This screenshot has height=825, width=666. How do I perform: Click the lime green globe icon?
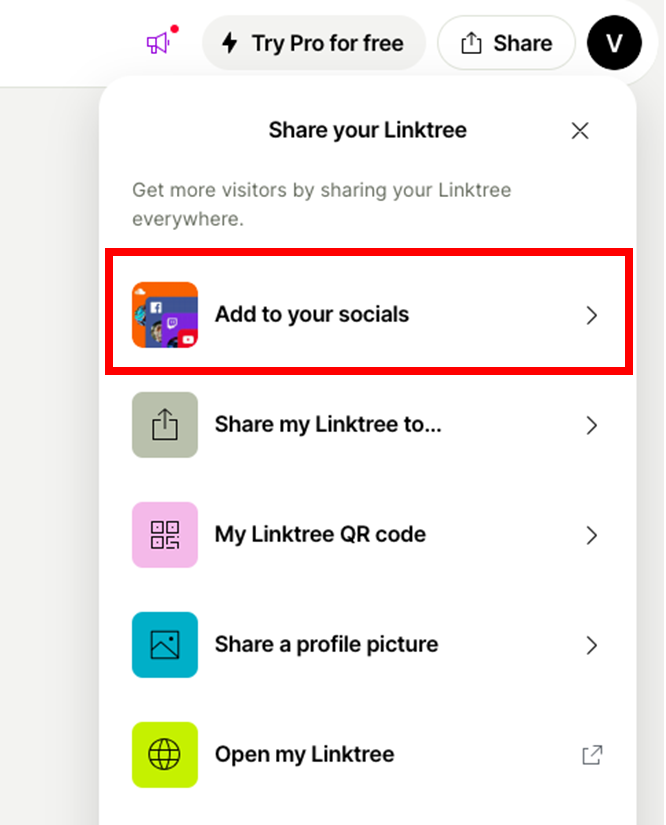pos(165,754)
